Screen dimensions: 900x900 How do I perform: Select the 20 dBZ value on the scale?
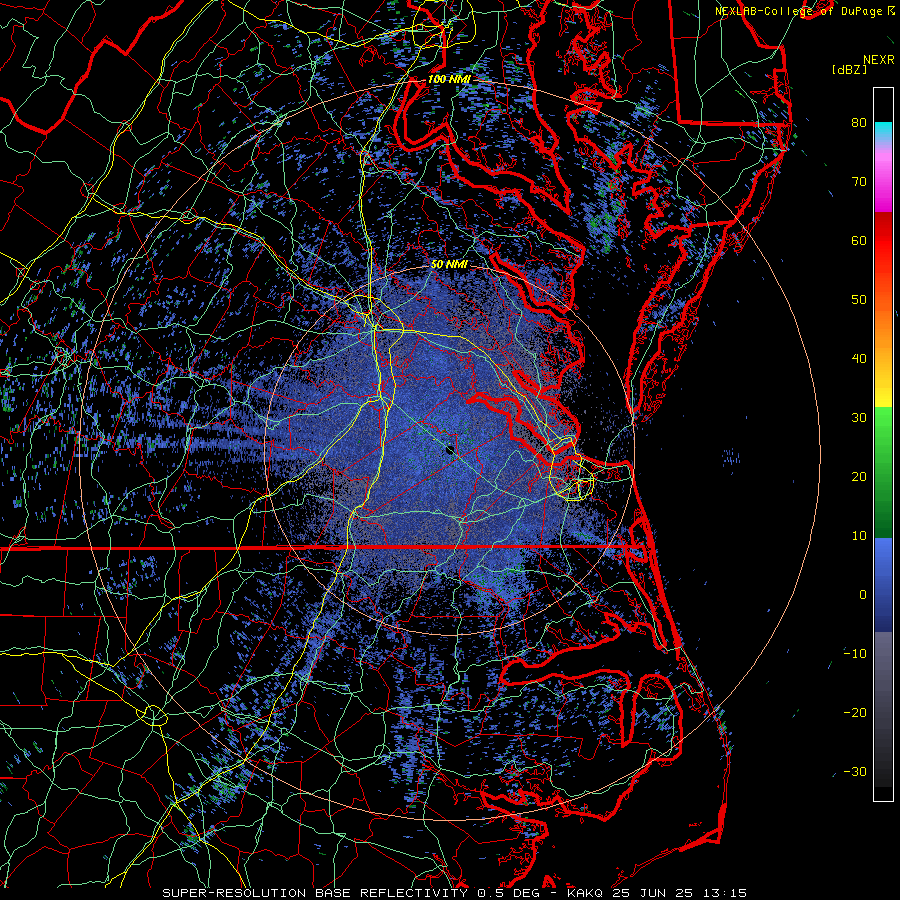point(859,477)
